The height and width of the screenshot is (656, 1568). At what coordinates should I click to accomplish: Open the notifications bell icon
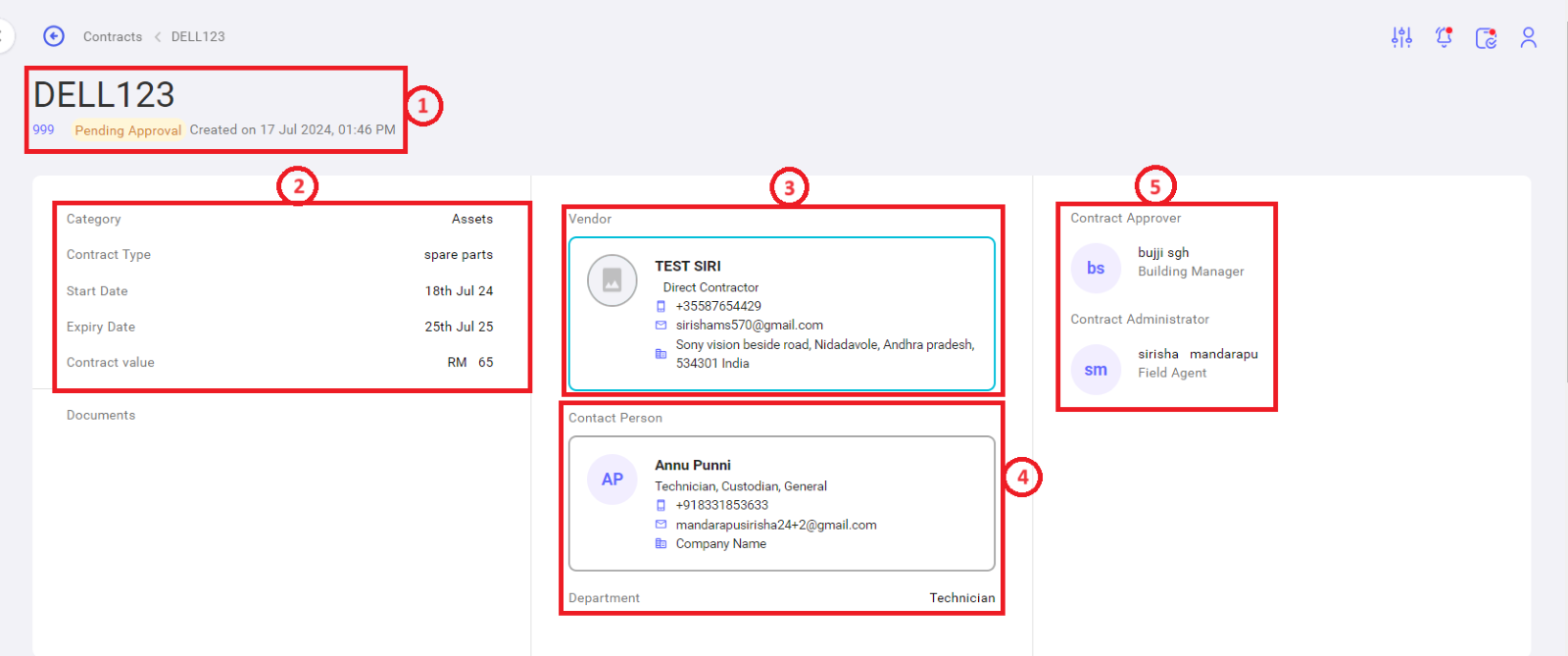1444,37
